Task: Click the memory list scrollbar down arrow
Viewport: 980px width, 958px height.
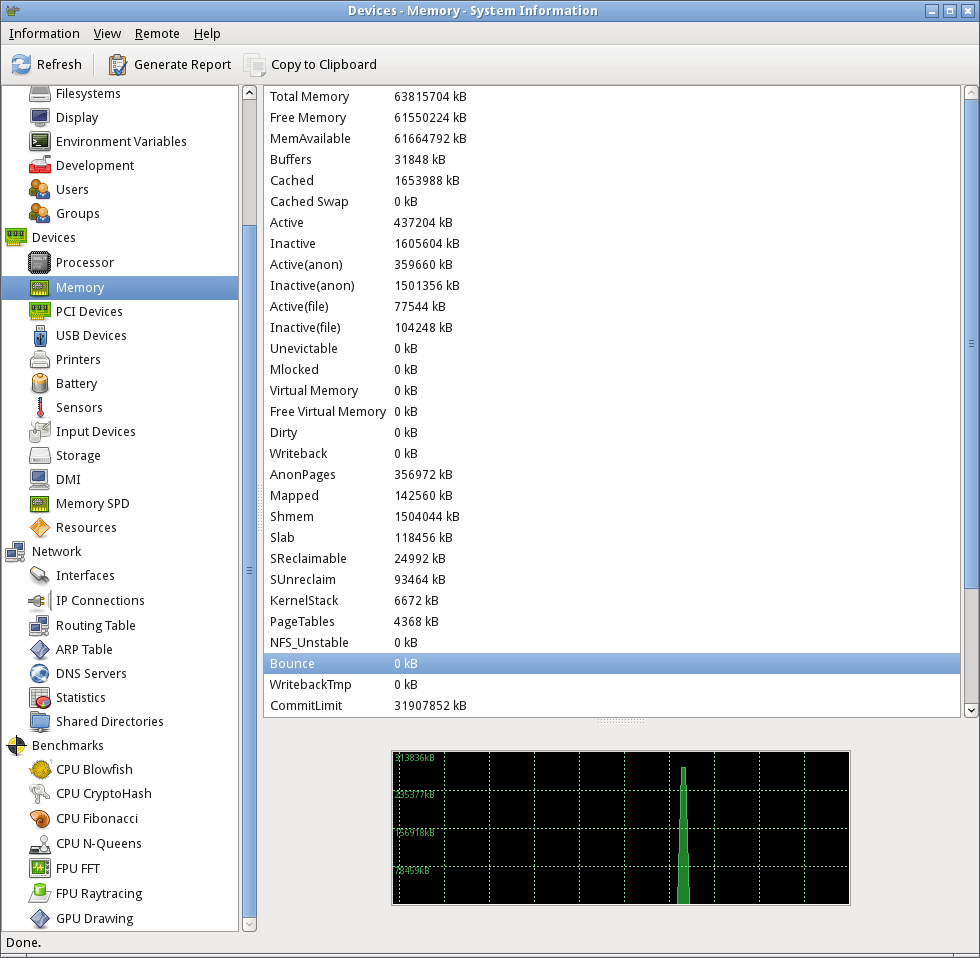Action: [971, 710]
